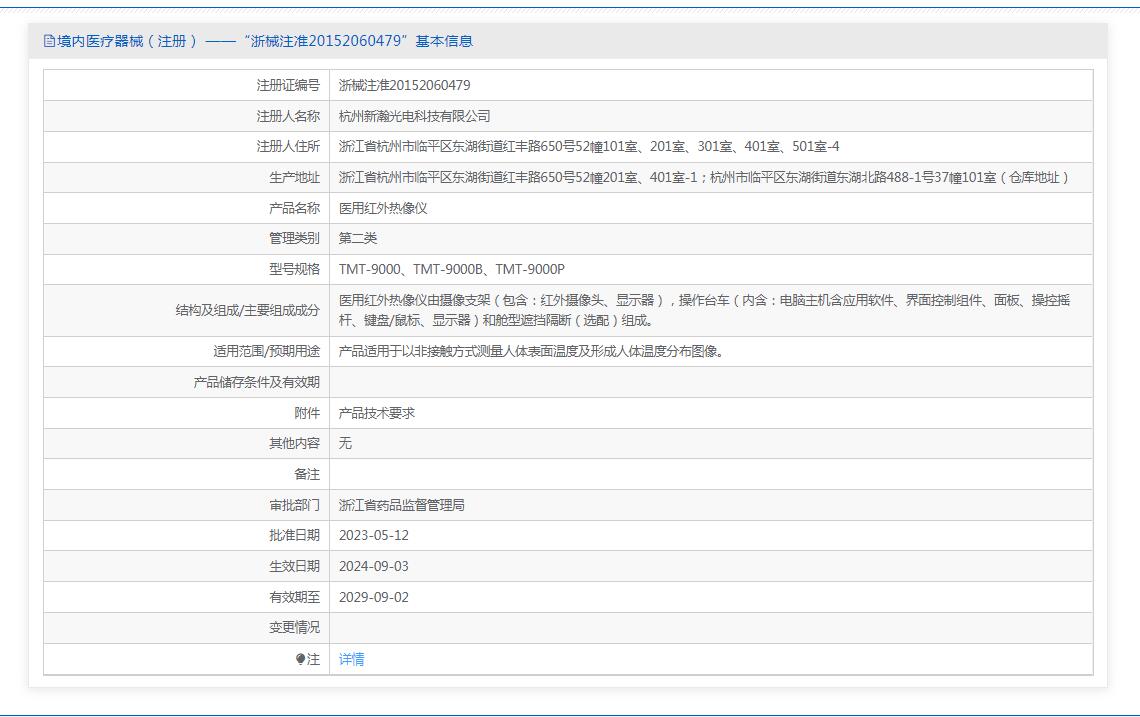Click the structure and composition description text

(x=704, y=310)
